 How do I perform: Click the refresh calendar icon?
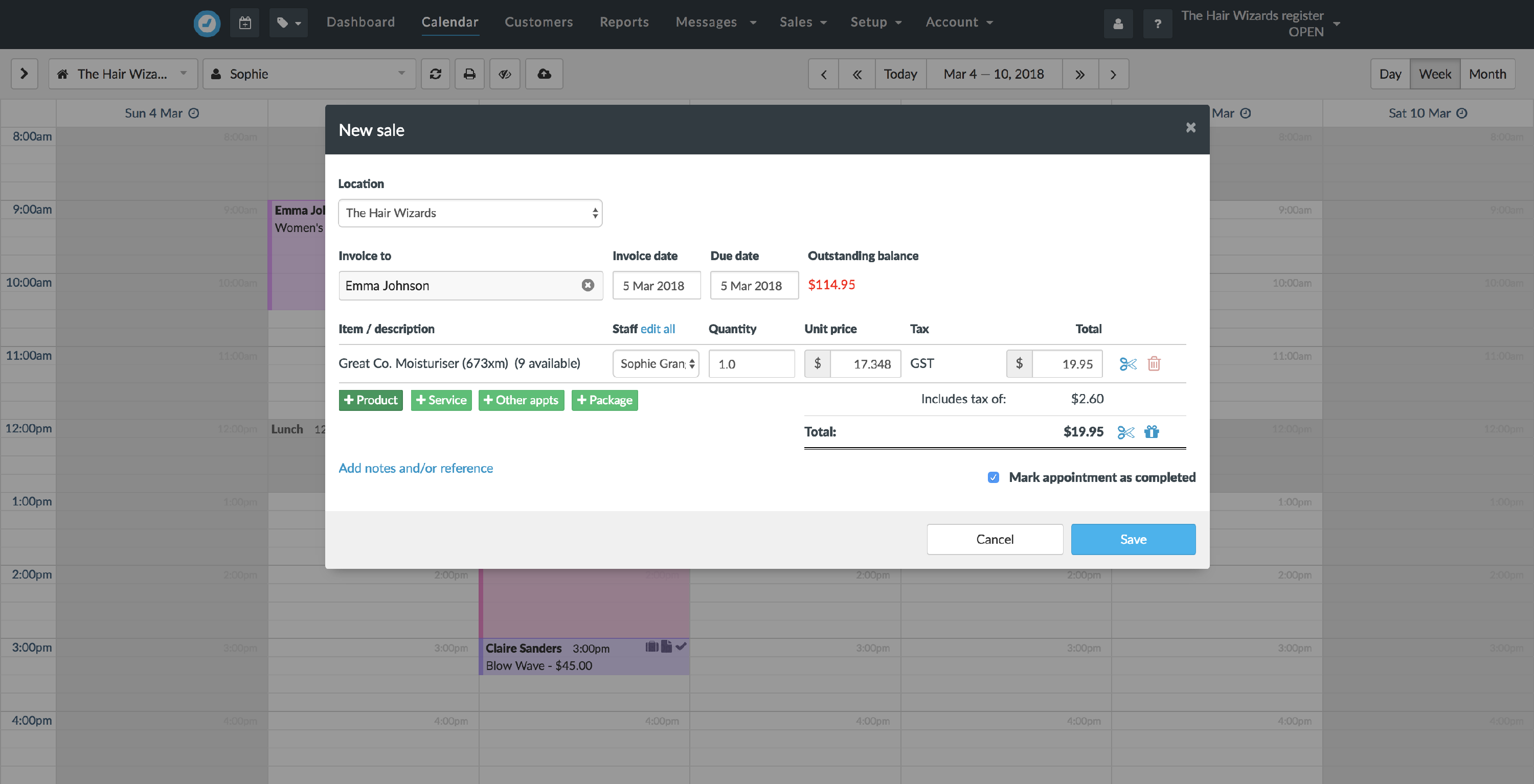435,74
